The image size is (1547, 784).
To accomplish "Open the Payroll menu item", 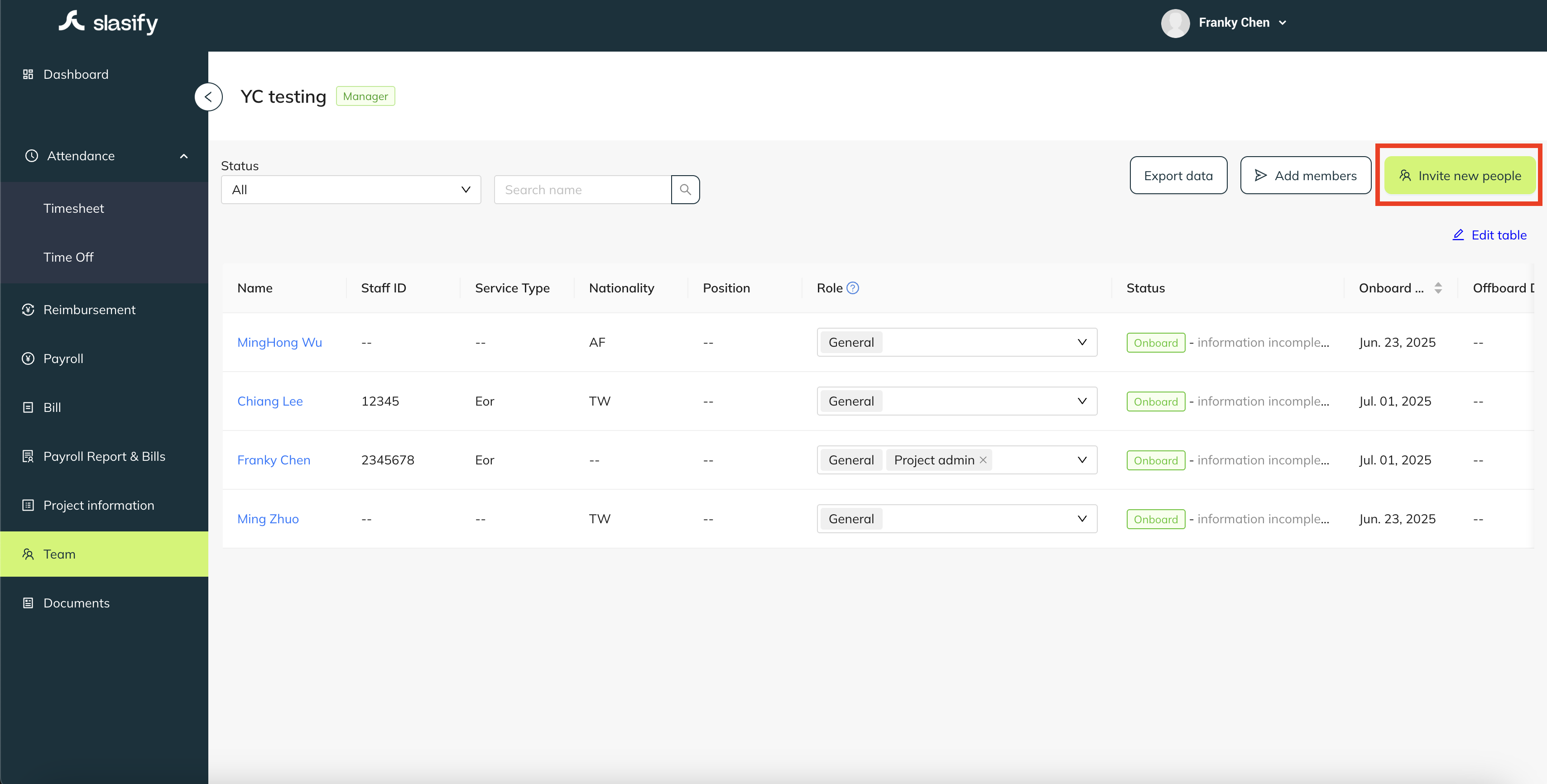I will (104, 359).
